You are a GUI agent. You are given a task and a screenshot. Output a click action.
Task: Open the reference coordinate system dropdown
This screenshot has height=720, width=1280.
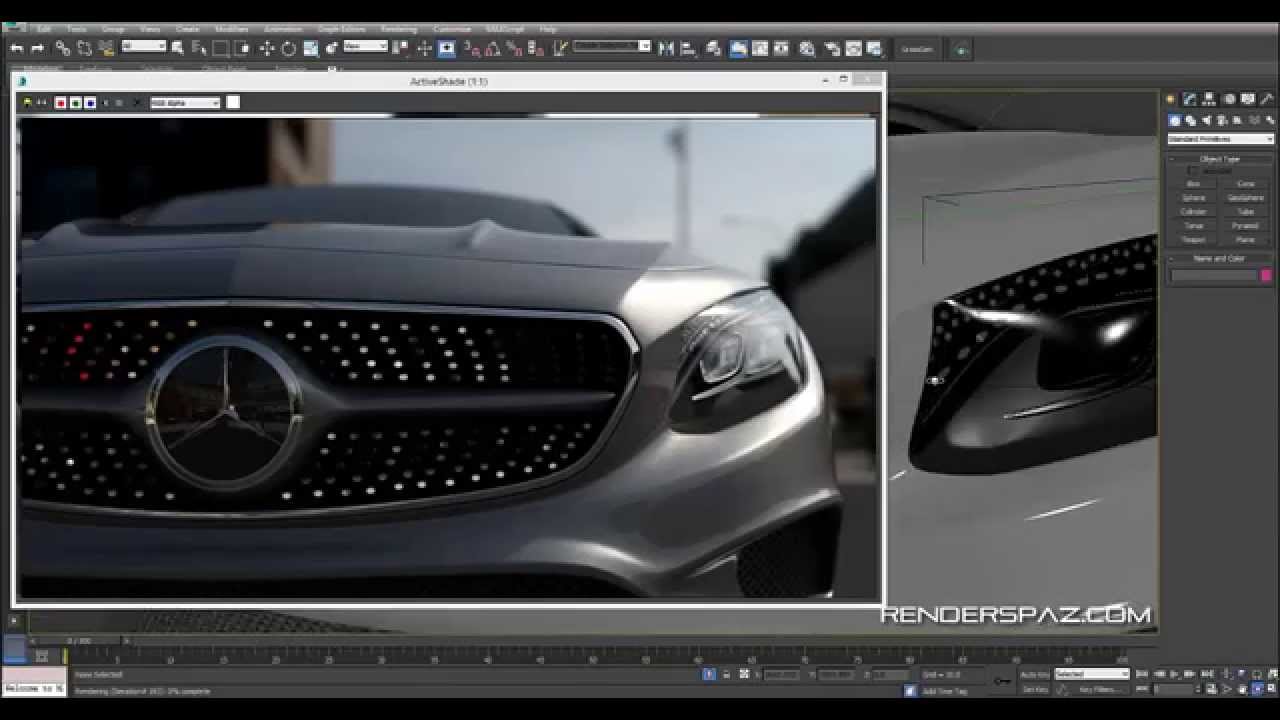tap(366, 46)
